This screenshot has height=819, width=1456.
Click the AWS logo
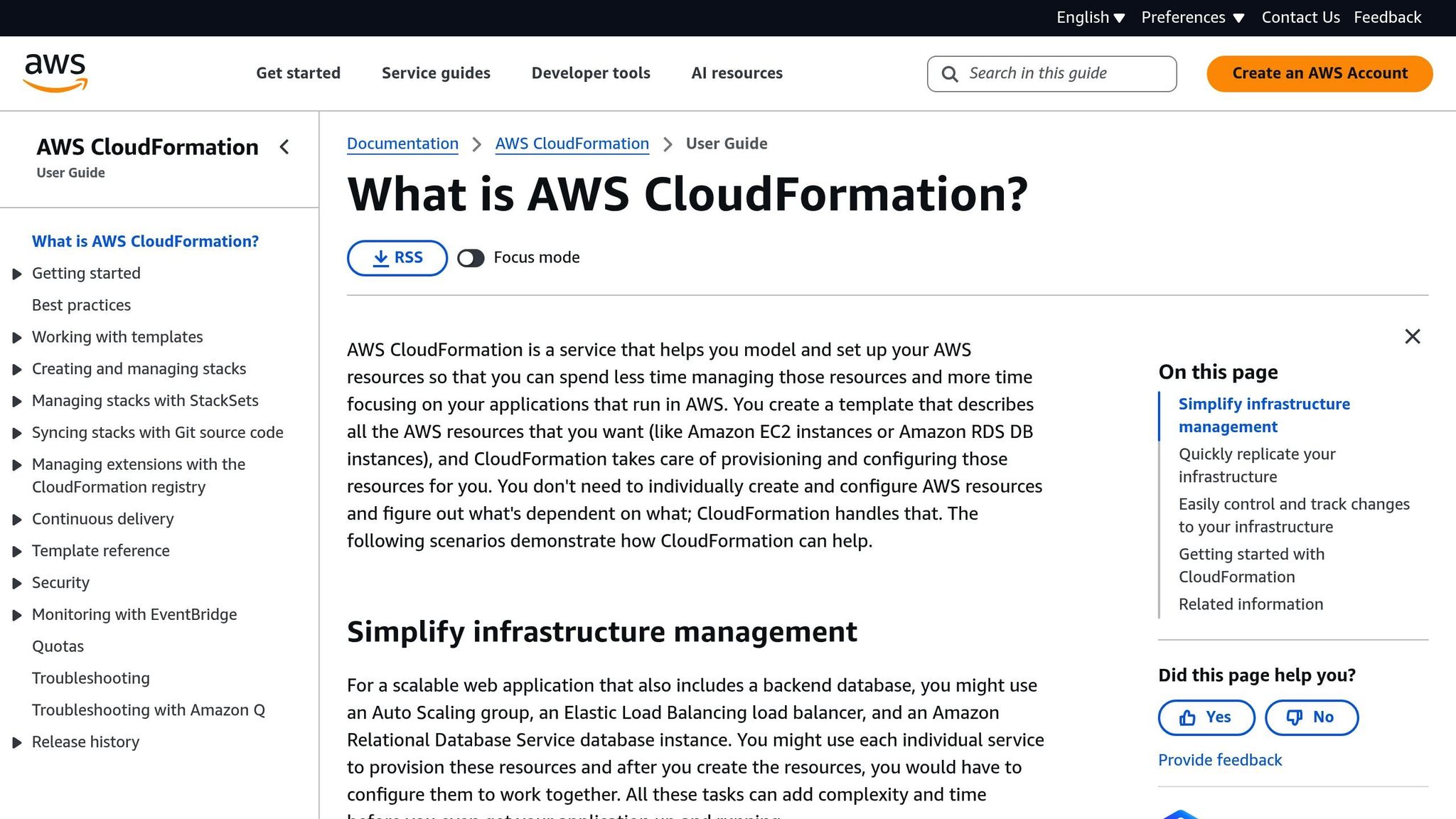[55, 73]
